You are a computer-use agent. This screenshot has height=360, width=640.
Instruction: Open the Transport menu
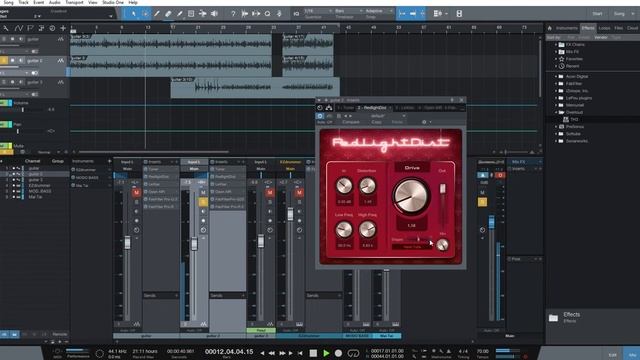74,2
